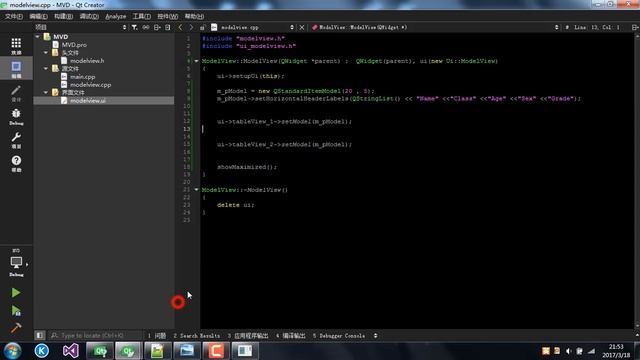Click the showMaximized() code line
This screenshot has width=640, height=360.
(247, 167)
